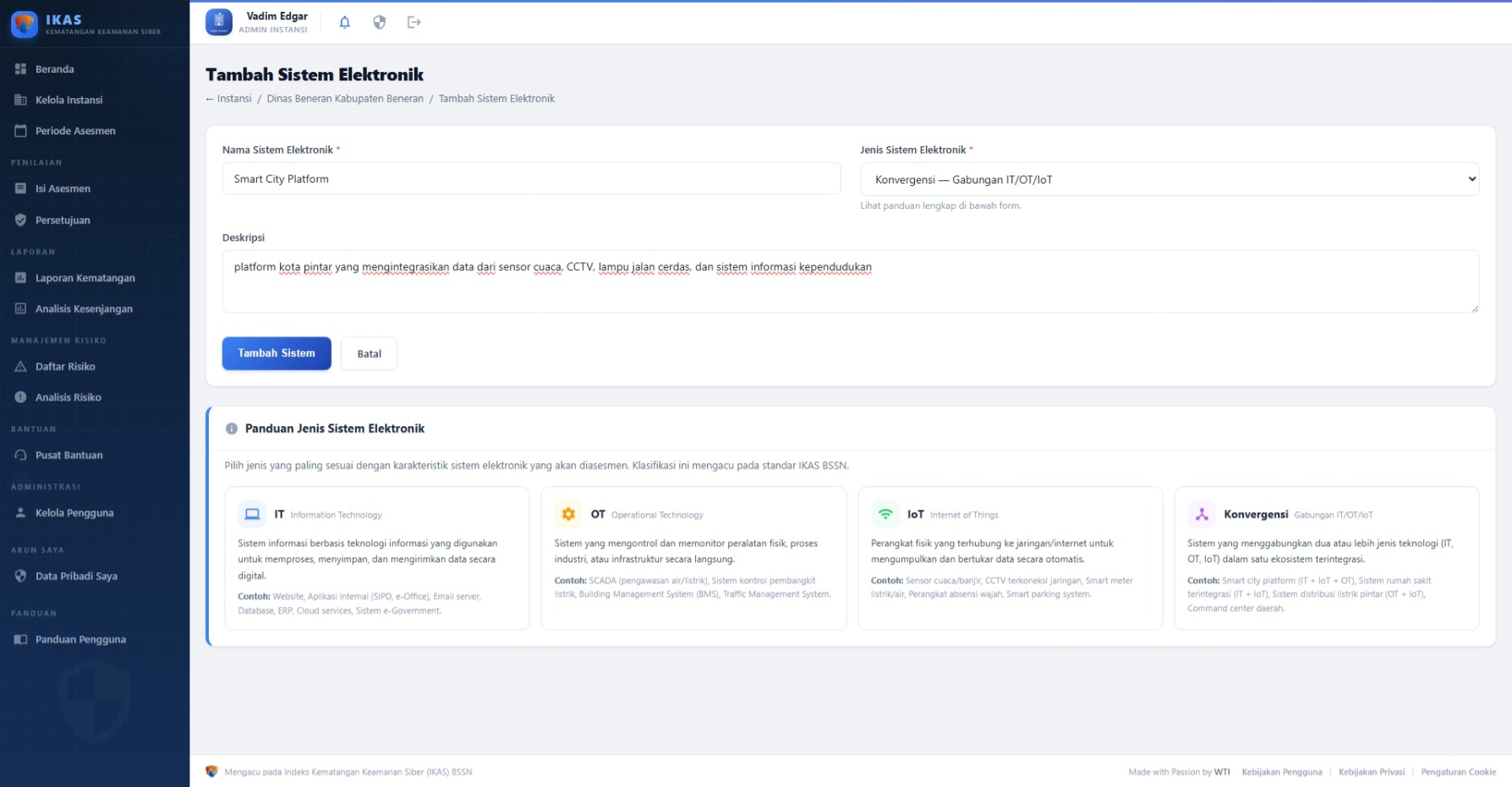Image resolution: width=1512 pixels, height=787 pixels.
Task: Click the OT gear icon in guide
Action: coord(568,514)
